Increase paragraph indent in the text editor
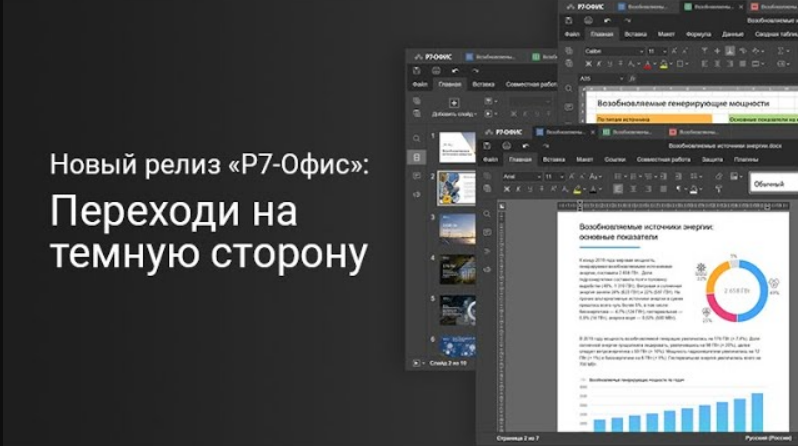Screen dimensions: 798x446 tap(678, 176)
